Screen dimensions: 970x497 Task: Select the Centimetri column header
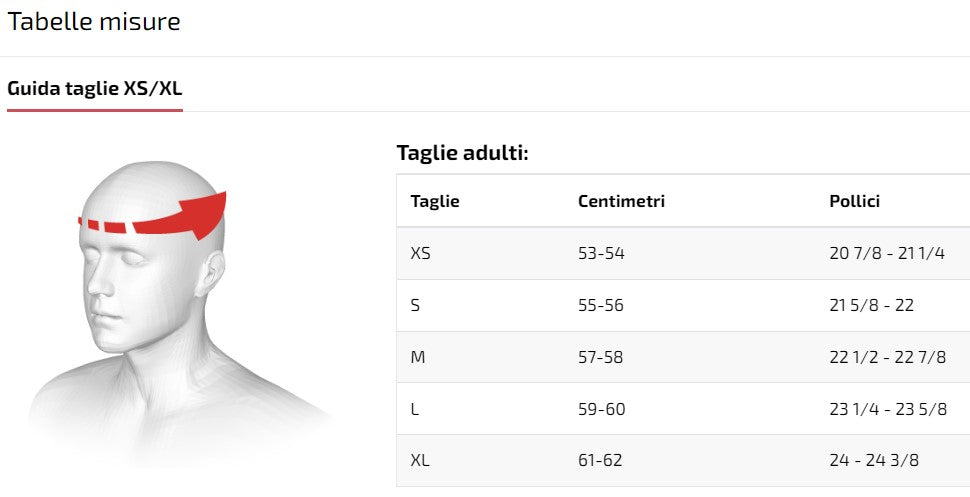tap(621, 201)
